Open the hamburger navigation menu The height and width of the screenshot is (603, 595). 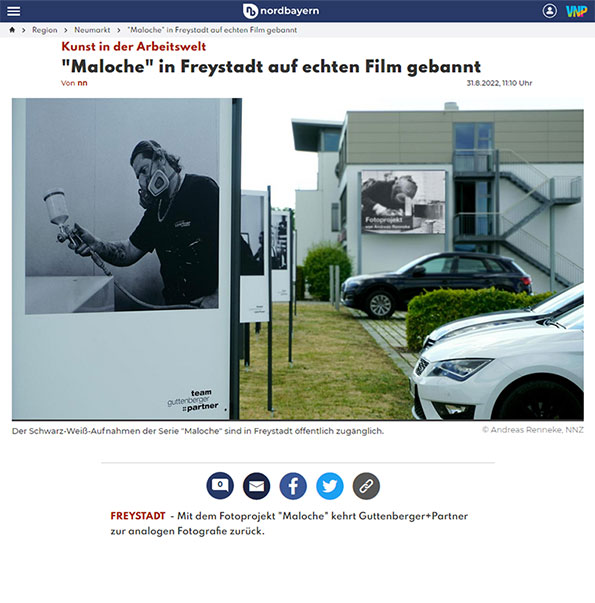point(13,11)
